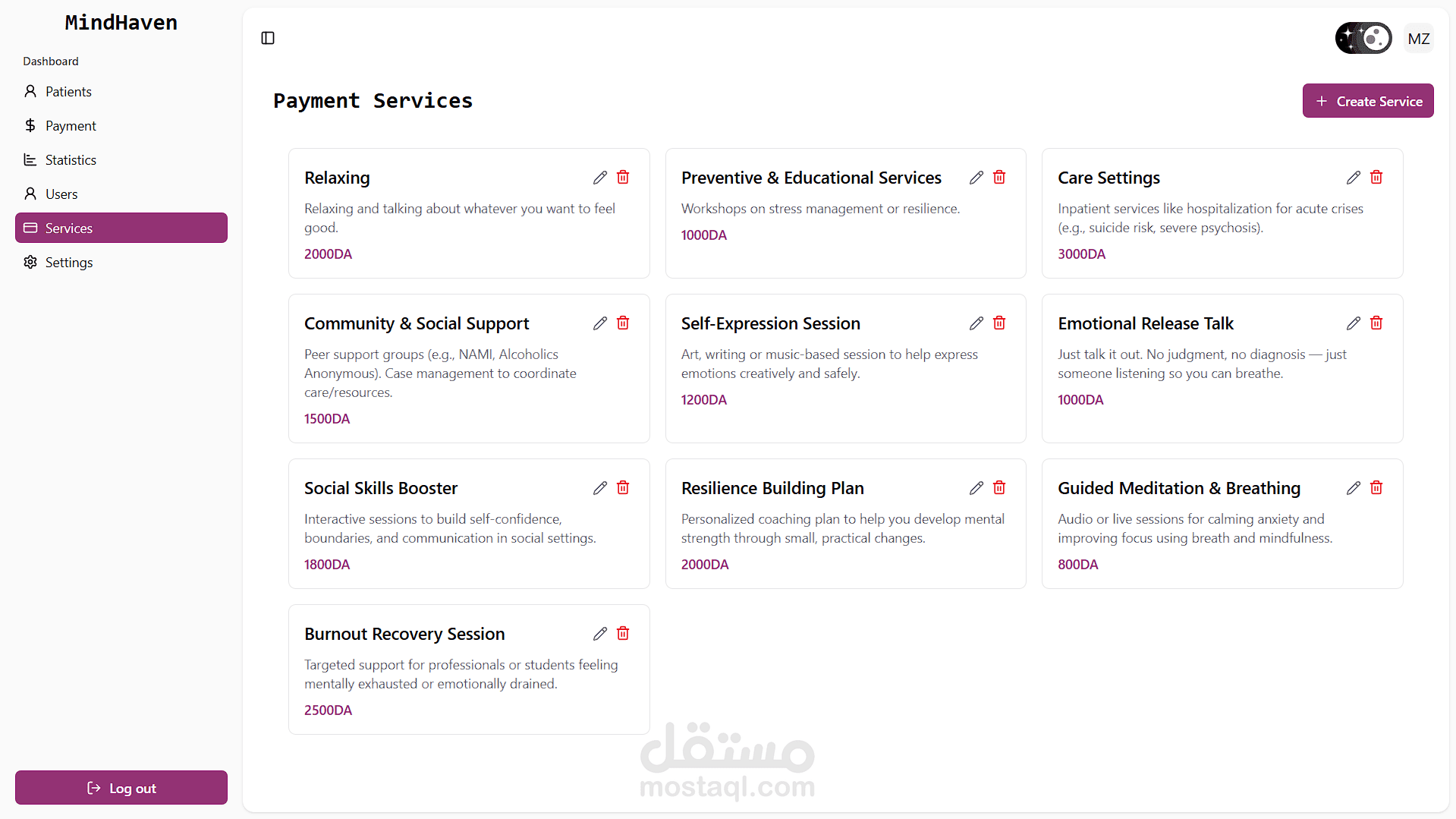Edit the Preventive & Educational Services card
1456x819 pixels.
[976, 178]
